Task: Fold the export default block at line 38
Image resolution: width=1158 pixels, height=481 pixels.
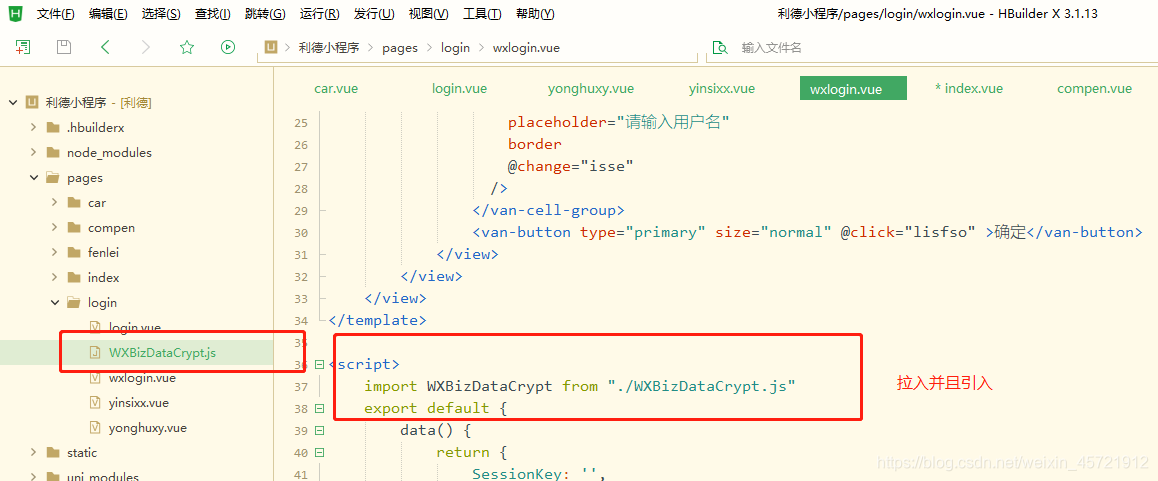Action: pos(319,408)
